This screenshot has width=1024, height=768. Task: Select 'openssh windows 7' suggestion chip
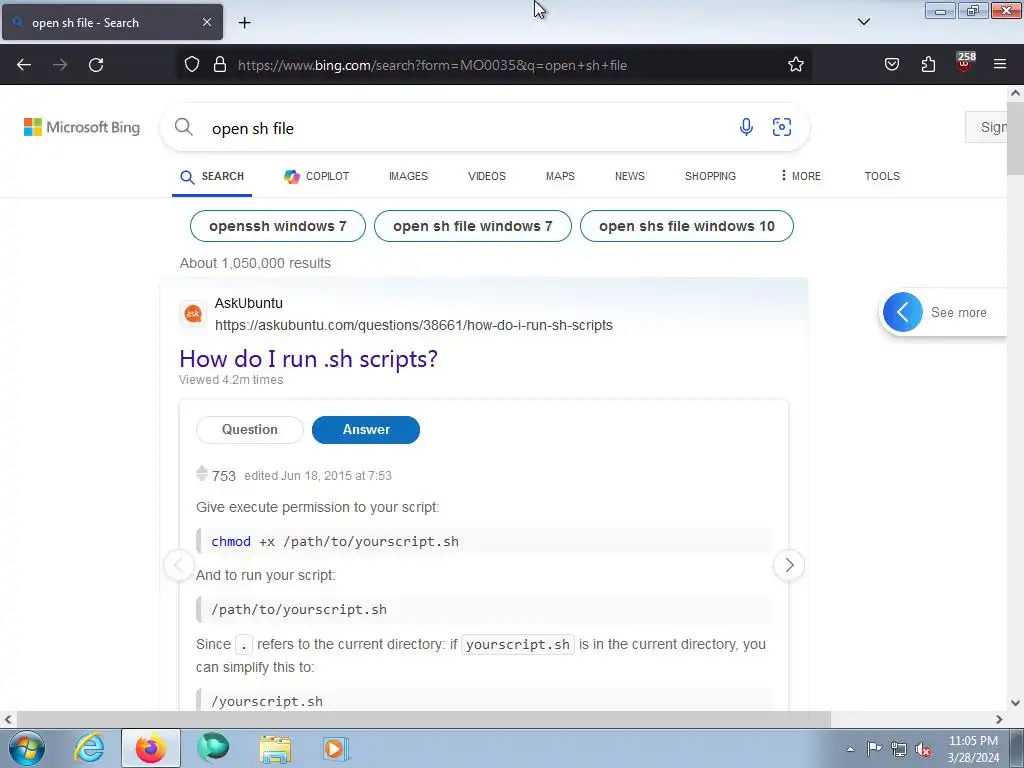[x=278, y=226]
